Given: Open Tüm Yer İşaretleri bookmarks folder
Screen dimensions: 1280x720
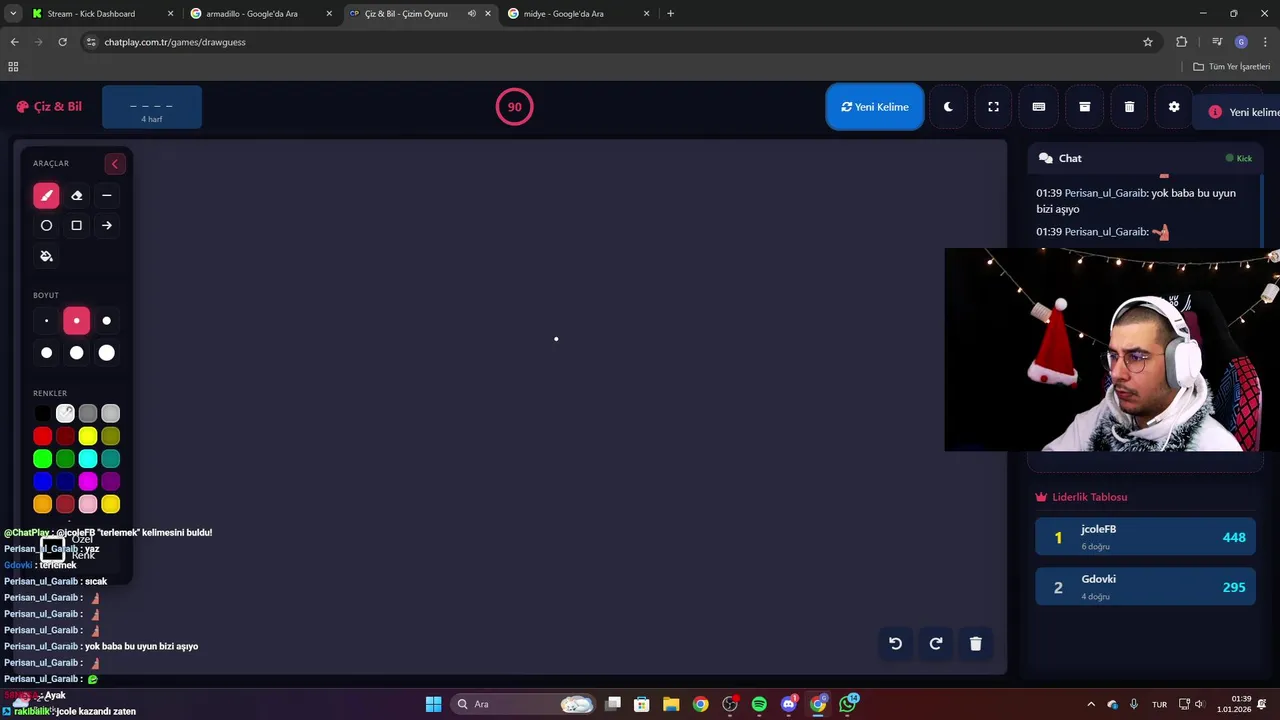Looking at the screenshot, I should [x=1231, y=67].
